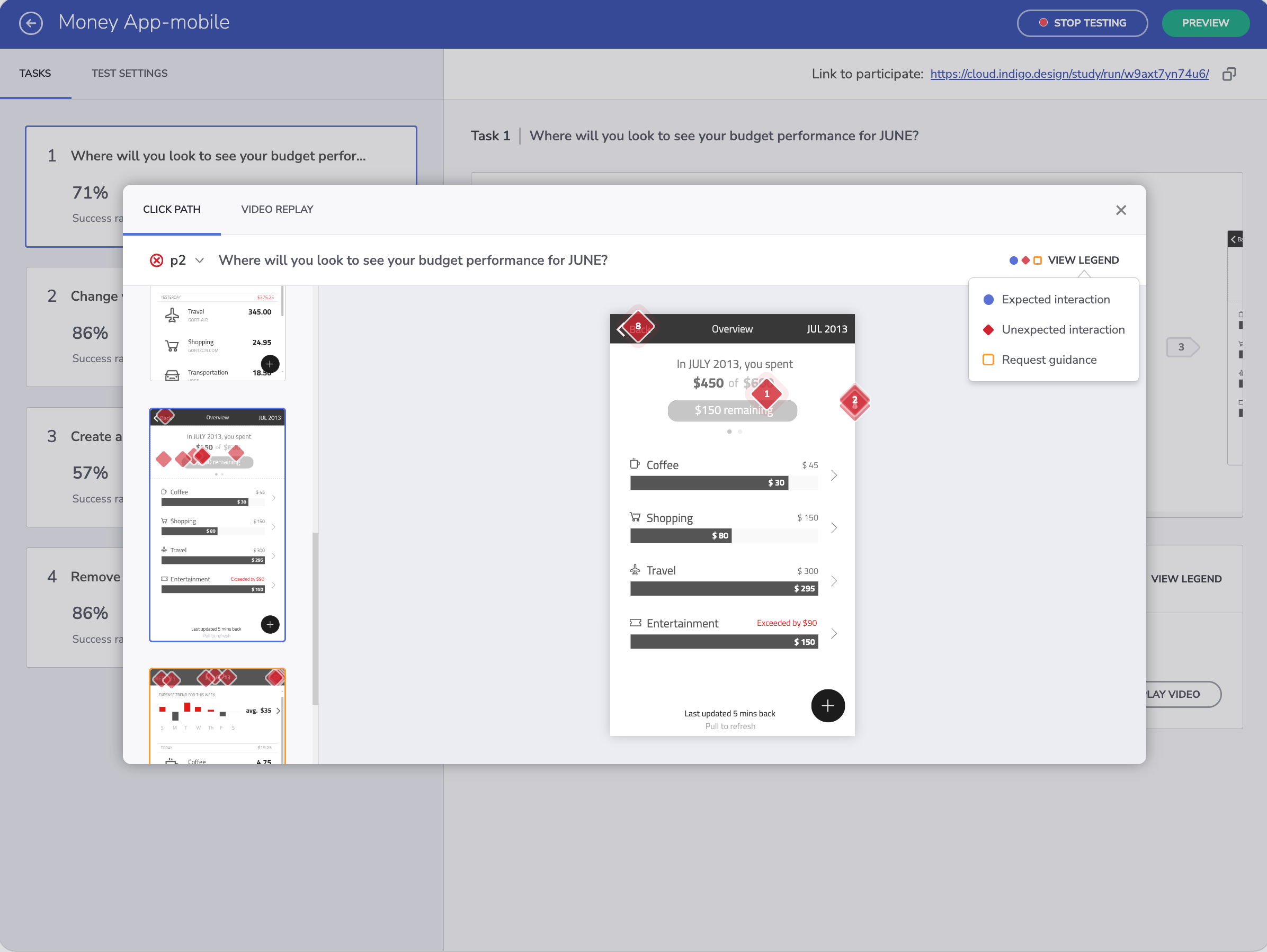
Task: Open Shopping category chevron
Action: click(x=833, y=528)
